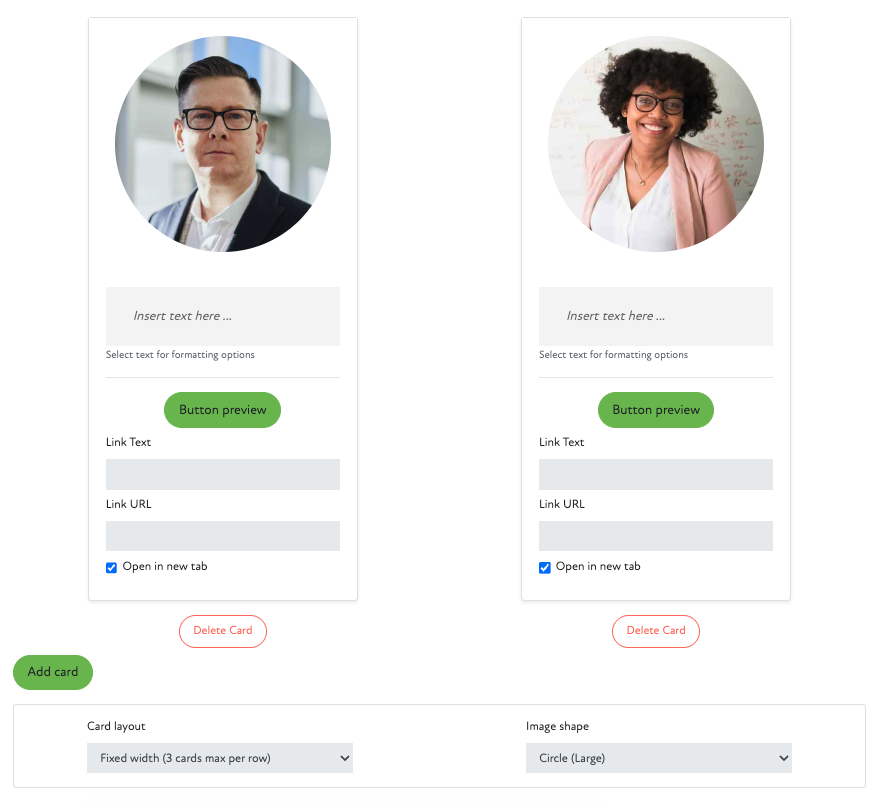This screenshot has width=876, height=805.
Task: Focus the second card's Link Text field
Action: tap(656, 474)
